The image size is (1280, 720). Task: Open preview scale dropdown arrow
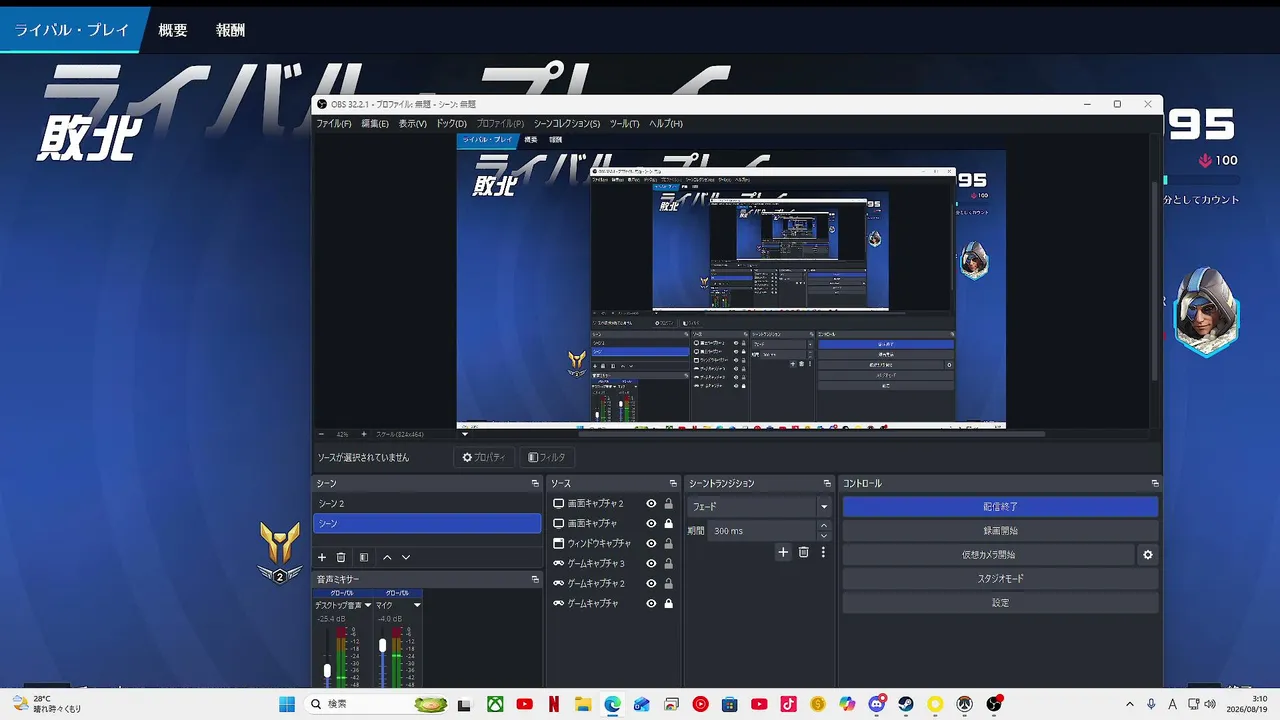point(464,435)
